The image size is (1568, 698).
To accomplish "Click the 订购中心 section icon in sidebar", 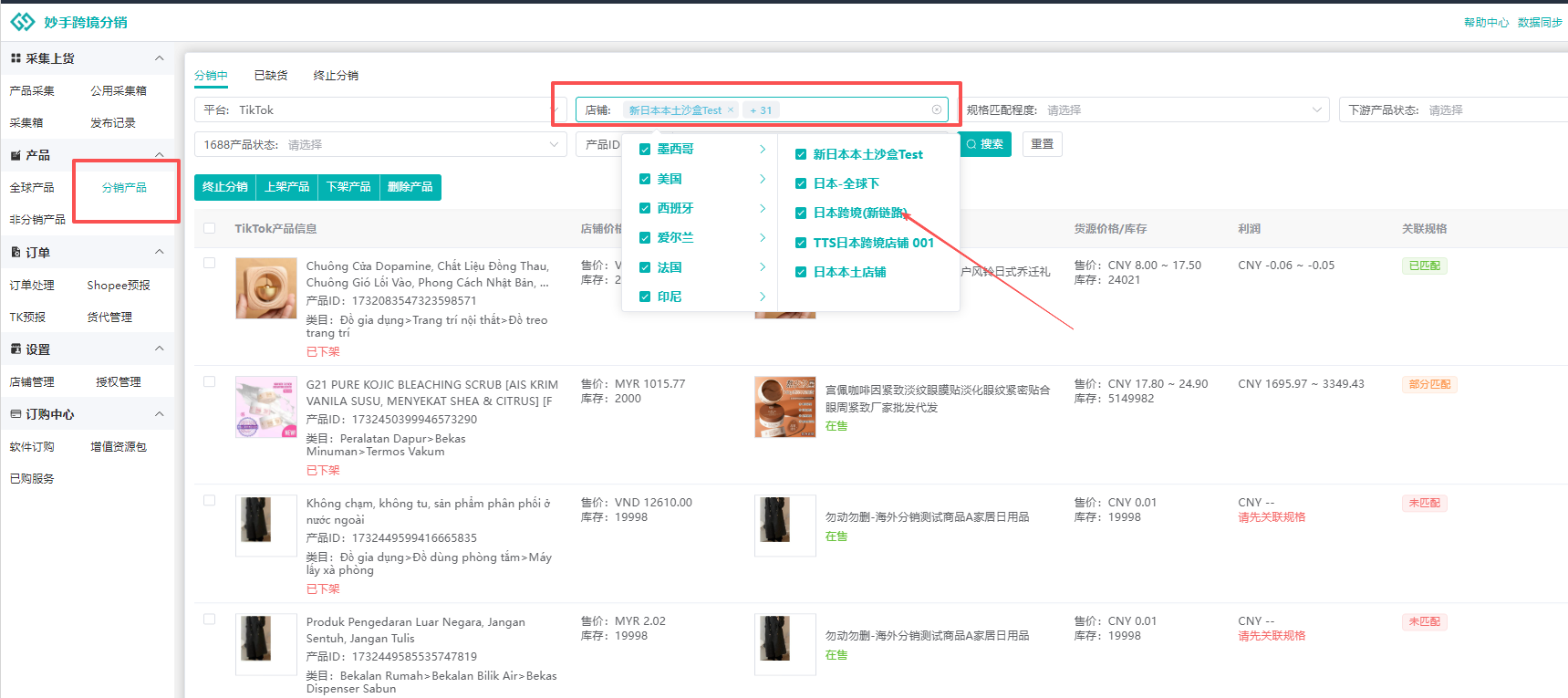I will [16, 413].
